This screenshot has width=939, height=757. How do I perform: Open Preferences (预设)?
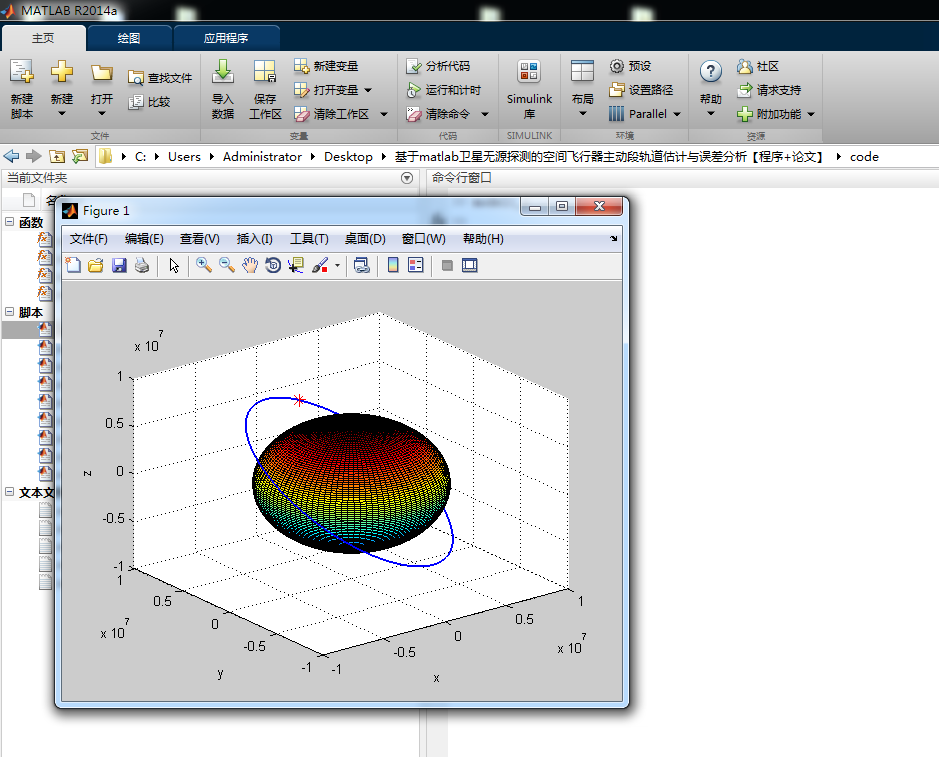630,66
